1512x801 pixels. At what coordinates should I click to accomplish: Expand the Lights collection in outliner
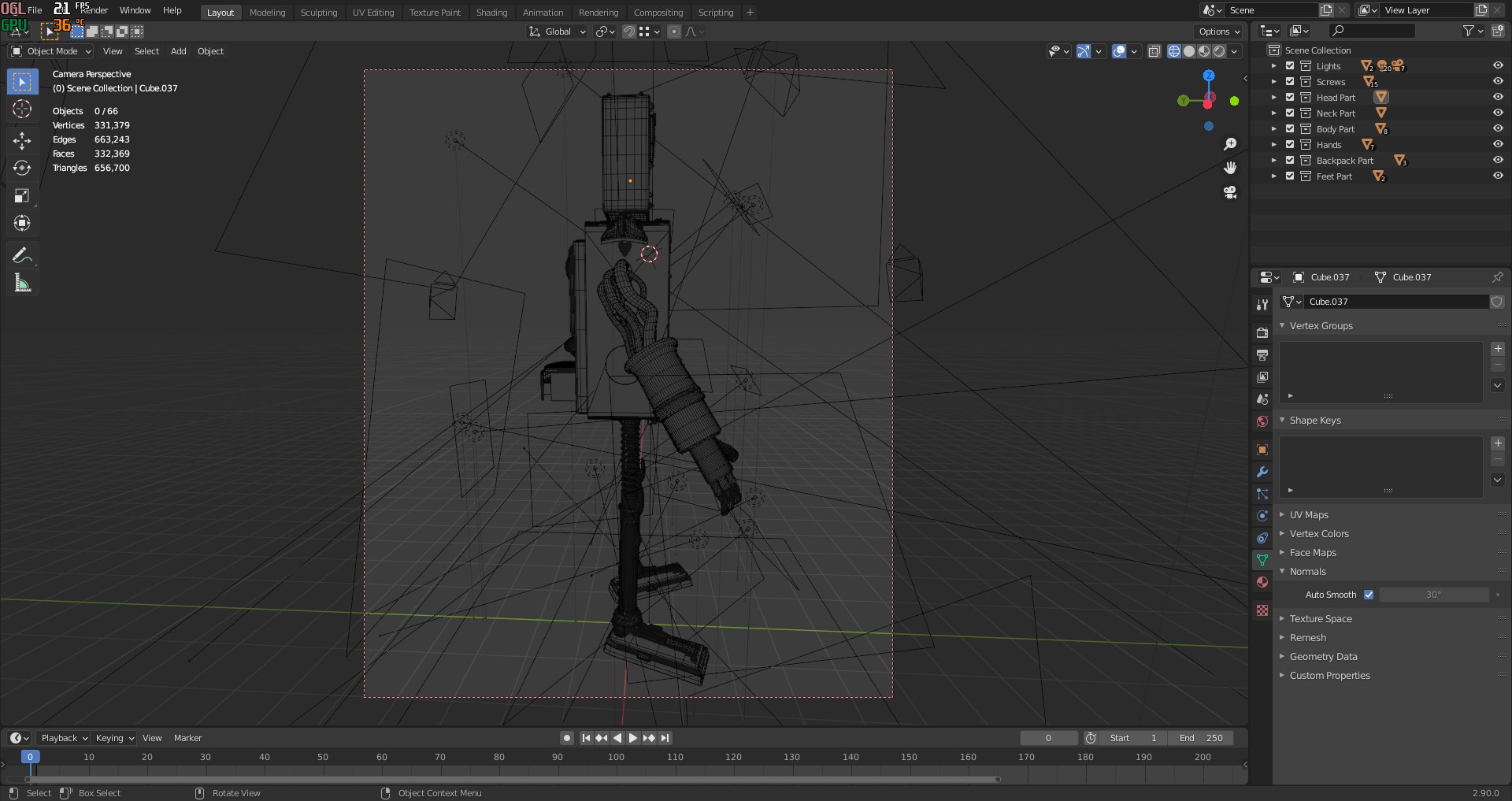point(1273,66)
